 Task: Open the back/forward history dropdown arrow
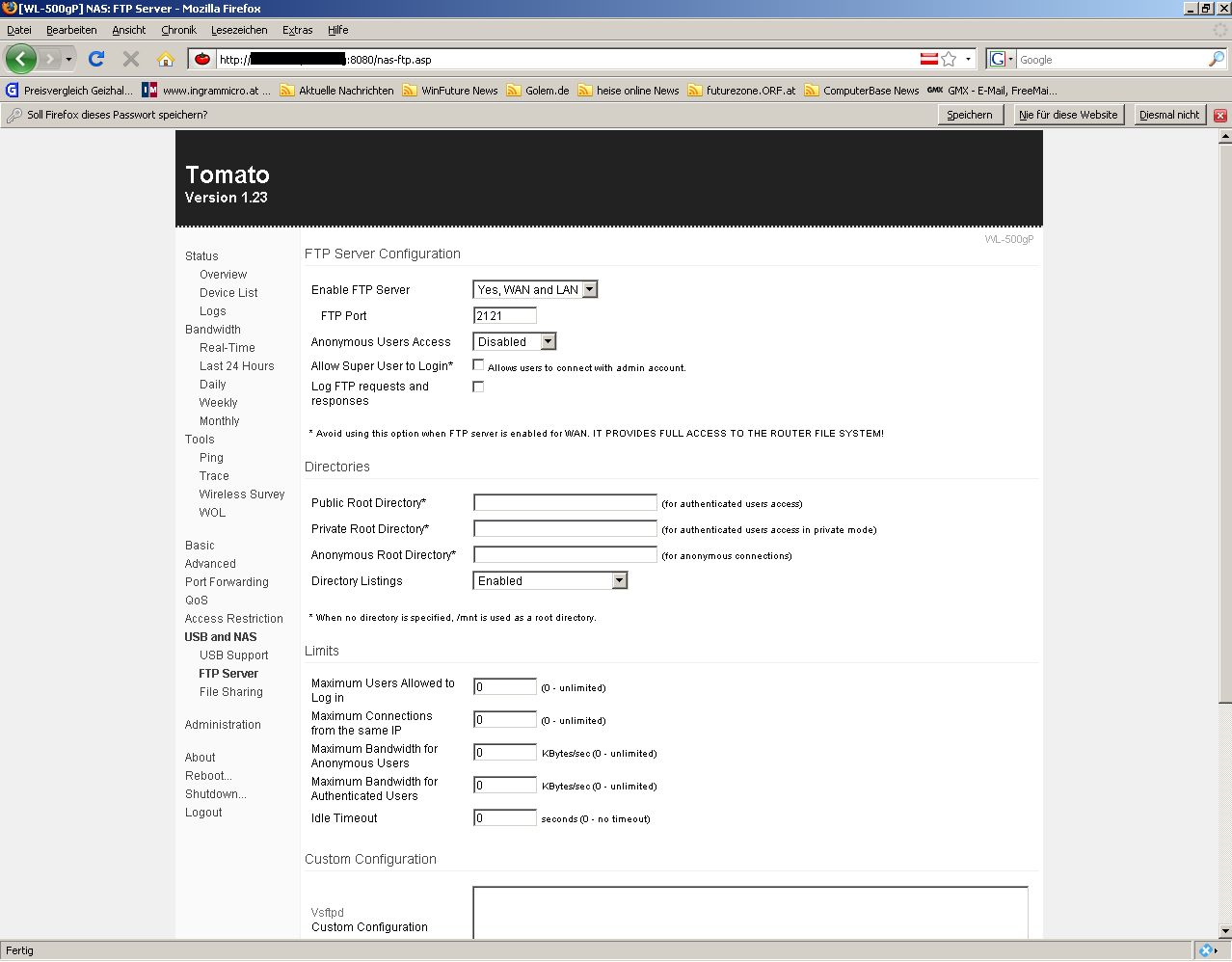(68, 59)
